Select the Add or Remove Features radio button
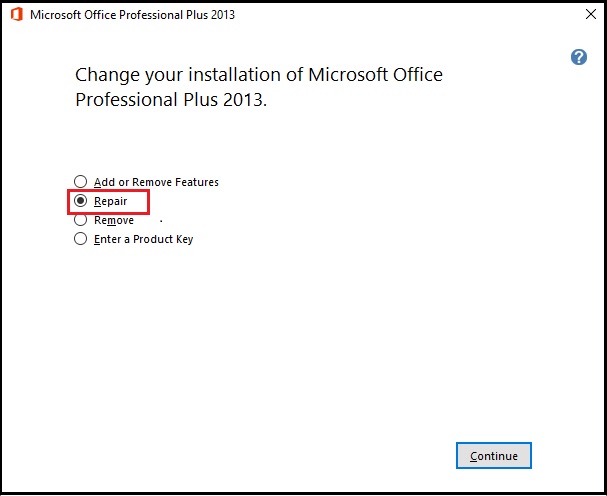Viewport: 607px width, 496px height. tap(81, 181)
